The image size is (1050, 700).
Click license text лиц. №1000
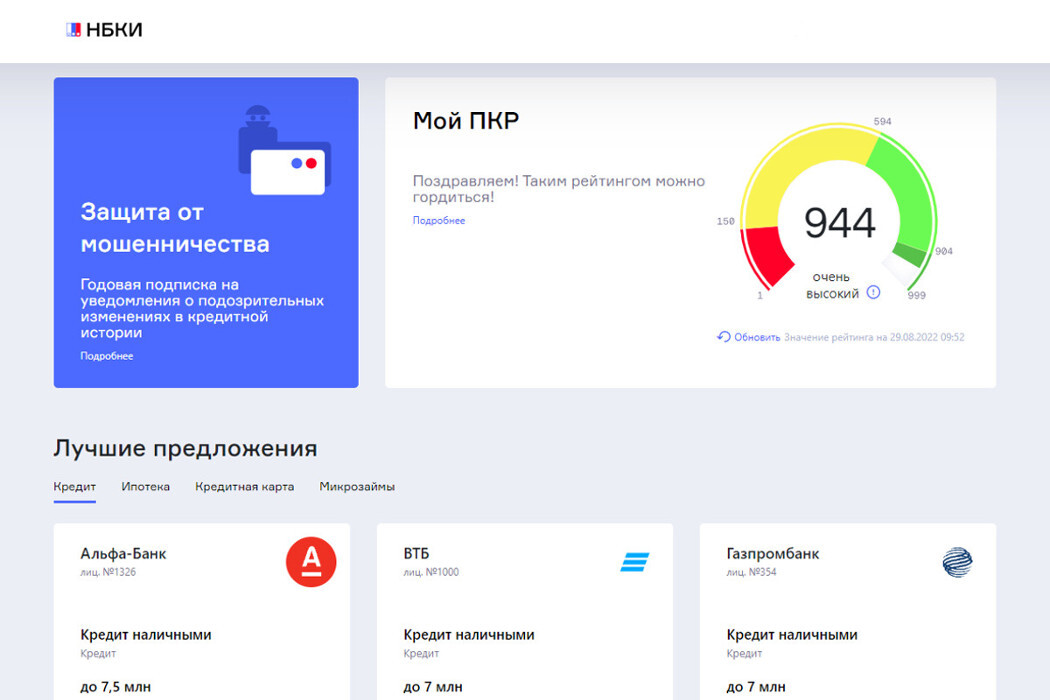(x=431, y=572)
